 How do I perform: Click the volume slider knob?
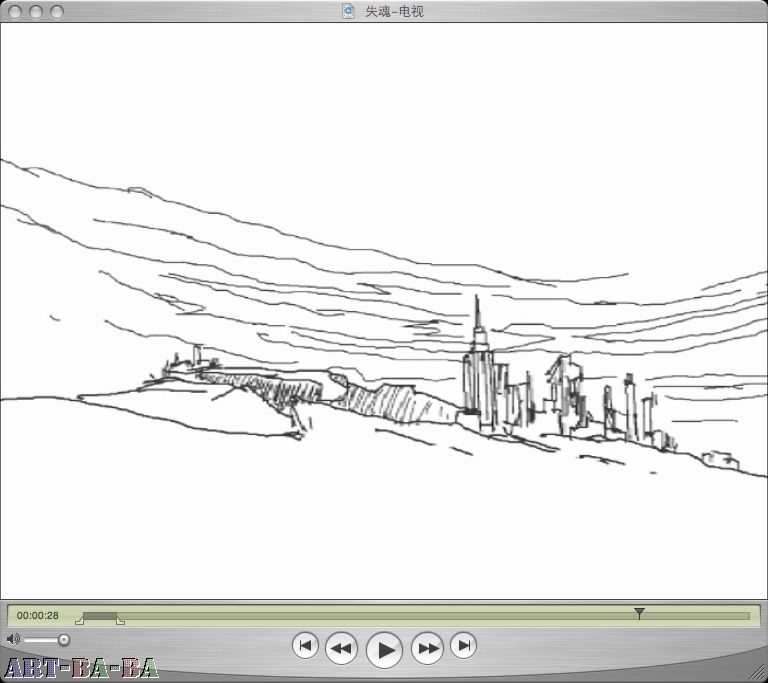click(64, 639)
